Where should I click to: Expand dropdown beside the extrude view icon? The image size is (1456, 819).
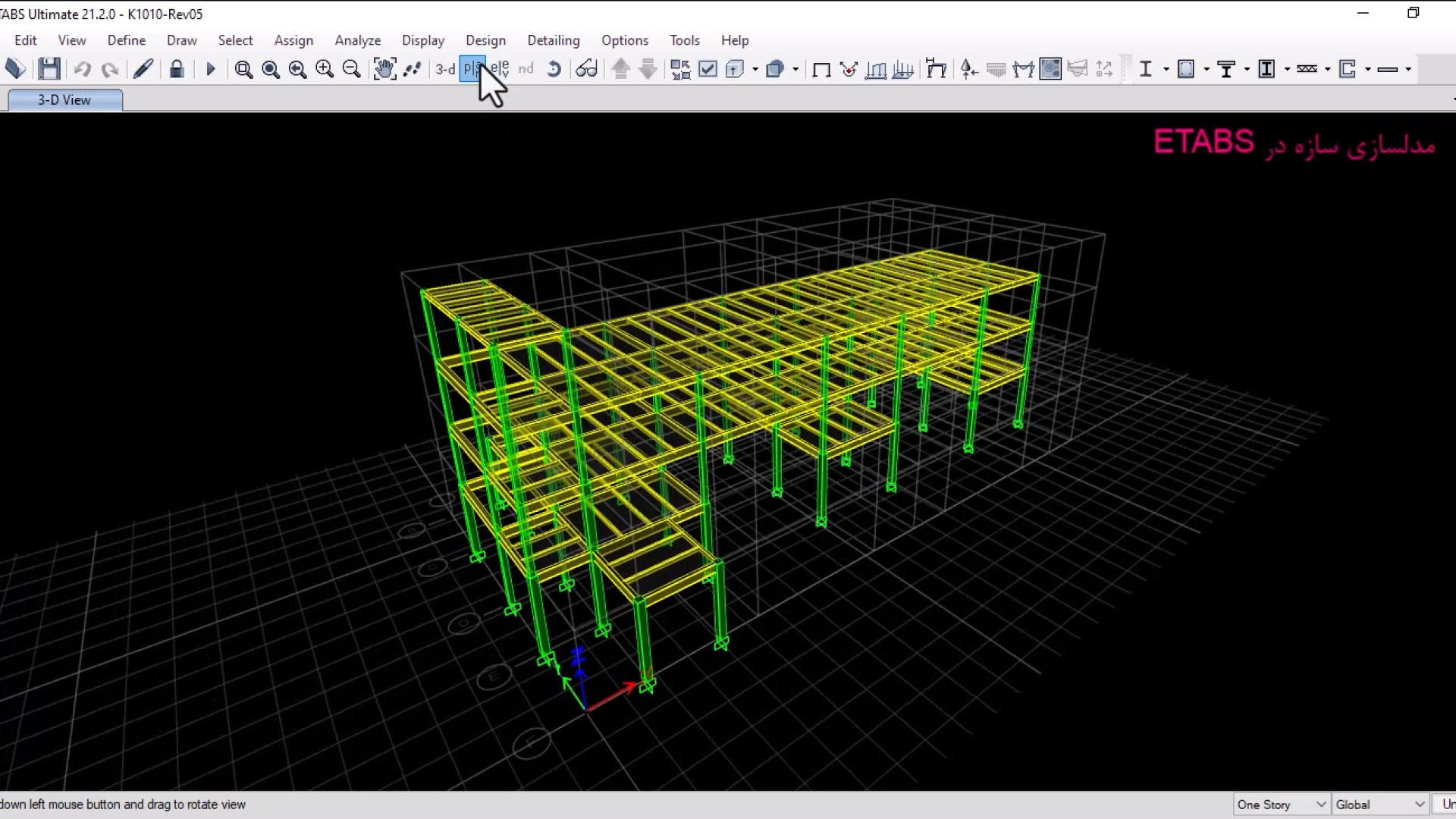[x=795, y=70]
